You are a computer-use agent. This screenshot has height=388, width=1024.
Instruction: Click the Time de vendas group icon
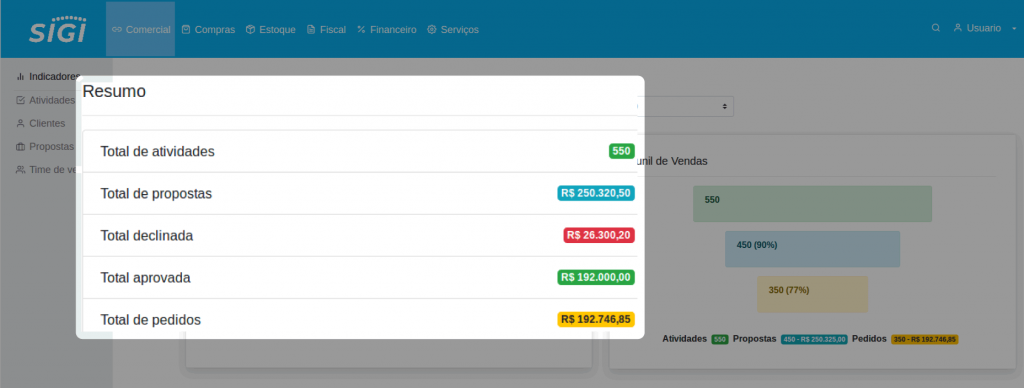click(x=20, y=170)
